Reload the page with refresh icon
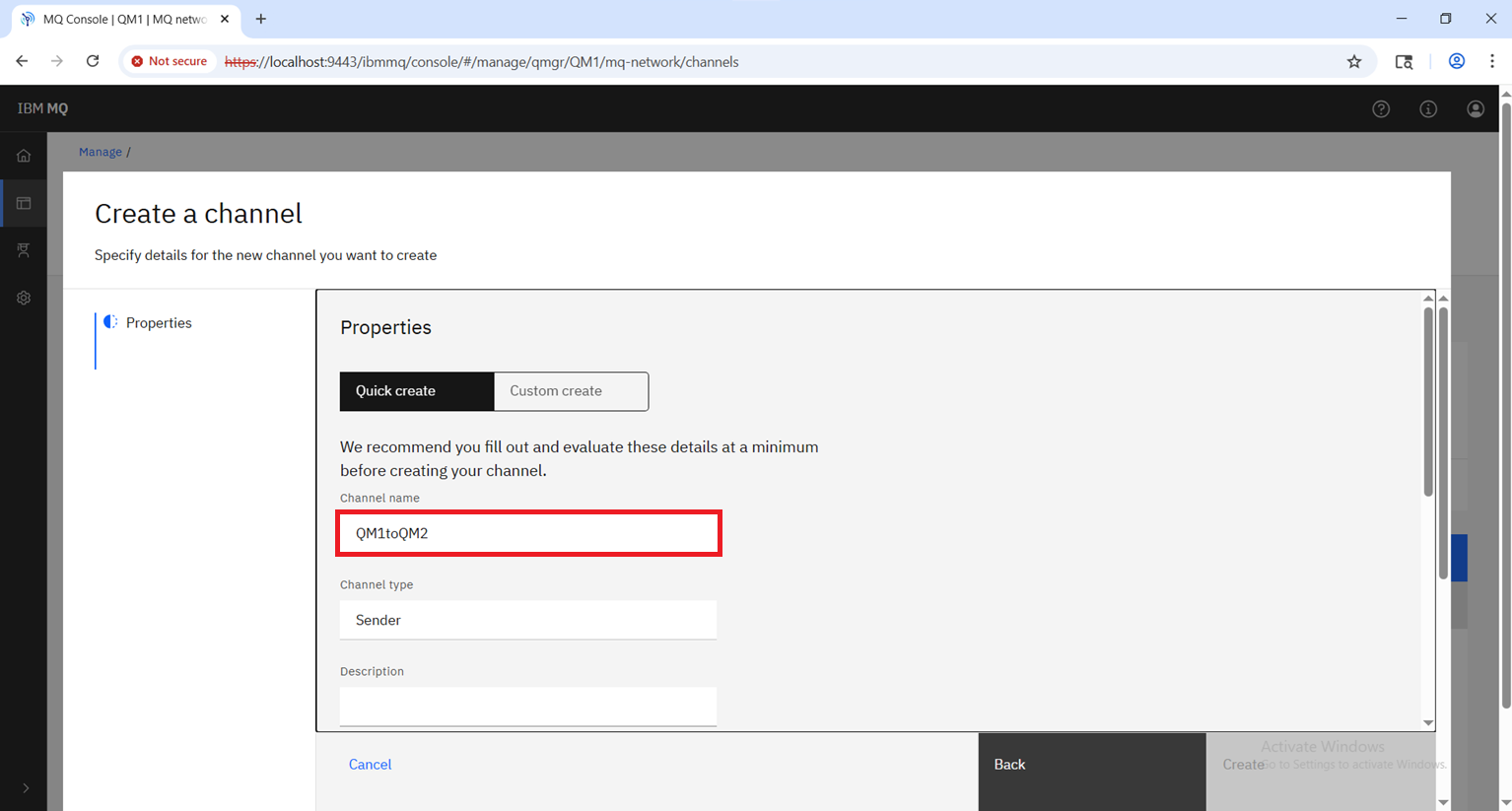The width and height of the screenshot is (1512, 811). (x=93, y=61)
